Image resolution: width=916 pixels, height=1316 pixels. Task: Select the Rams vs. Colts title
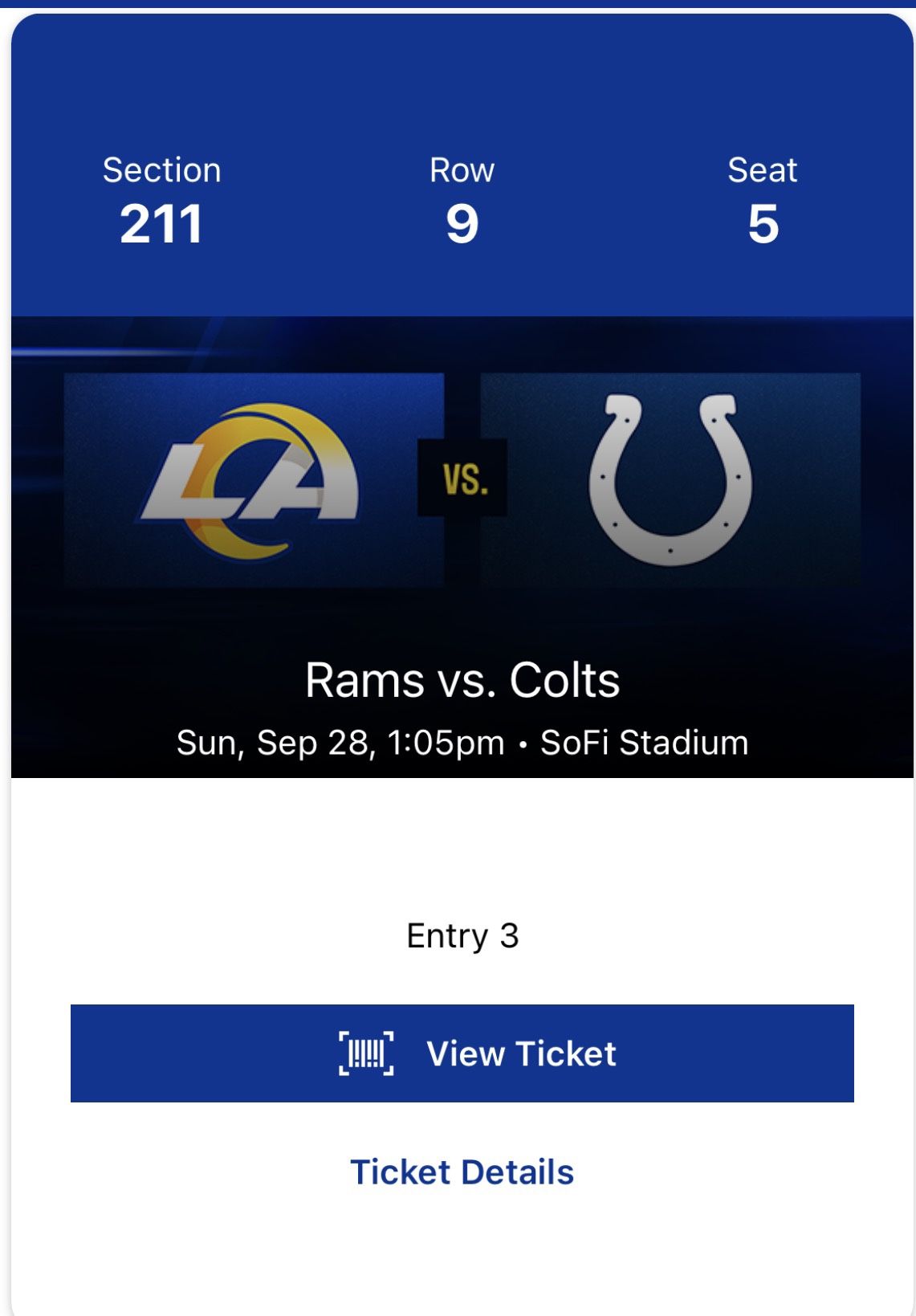tap(462, 680)
